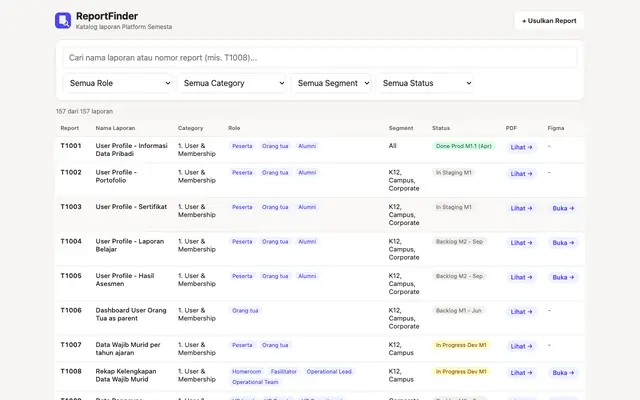Click Rekap Kelengkapan Data Wajib Murid
Image resolution: width=640 pixels, height=400 pixels.
(126, 375)
